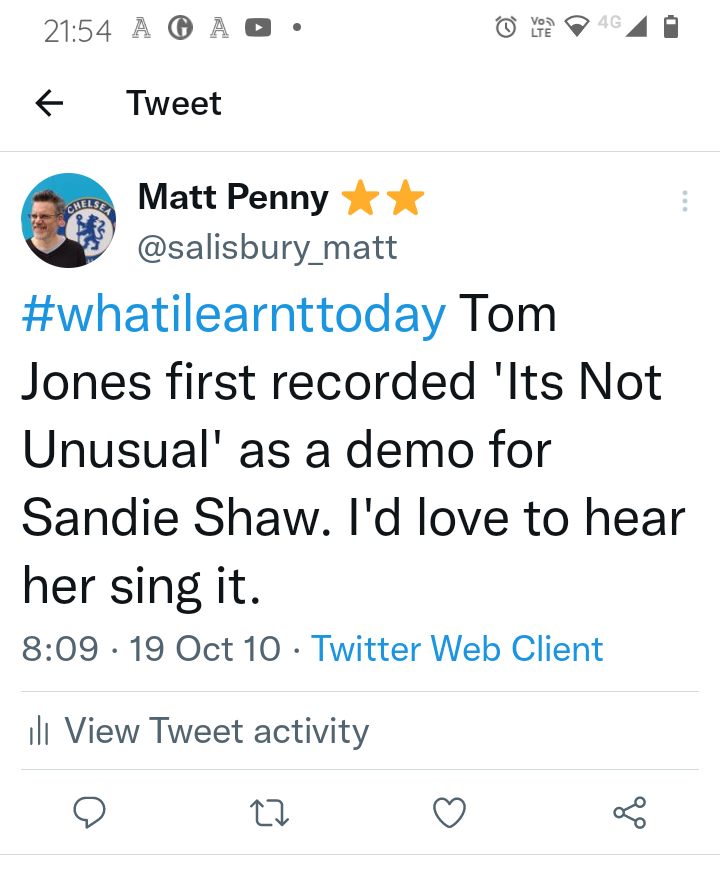This screenshot has height=876, width=720.
Task: Tap the Wi-Fi status icon
Action: pos(576,28)
